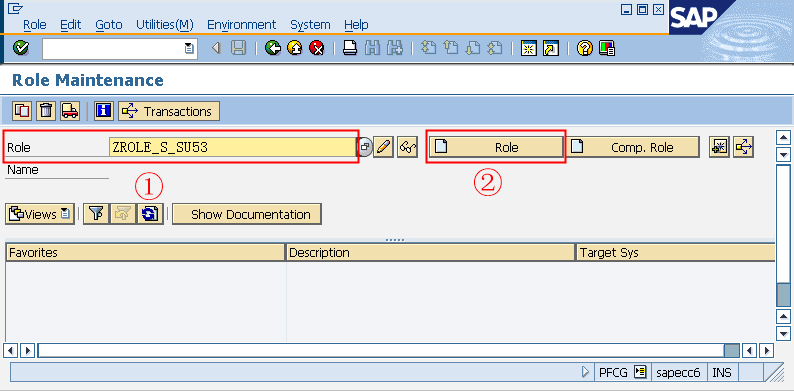794x391 pixels.
Task: Click the blue Information icon
Action: (x=103, y=111)
